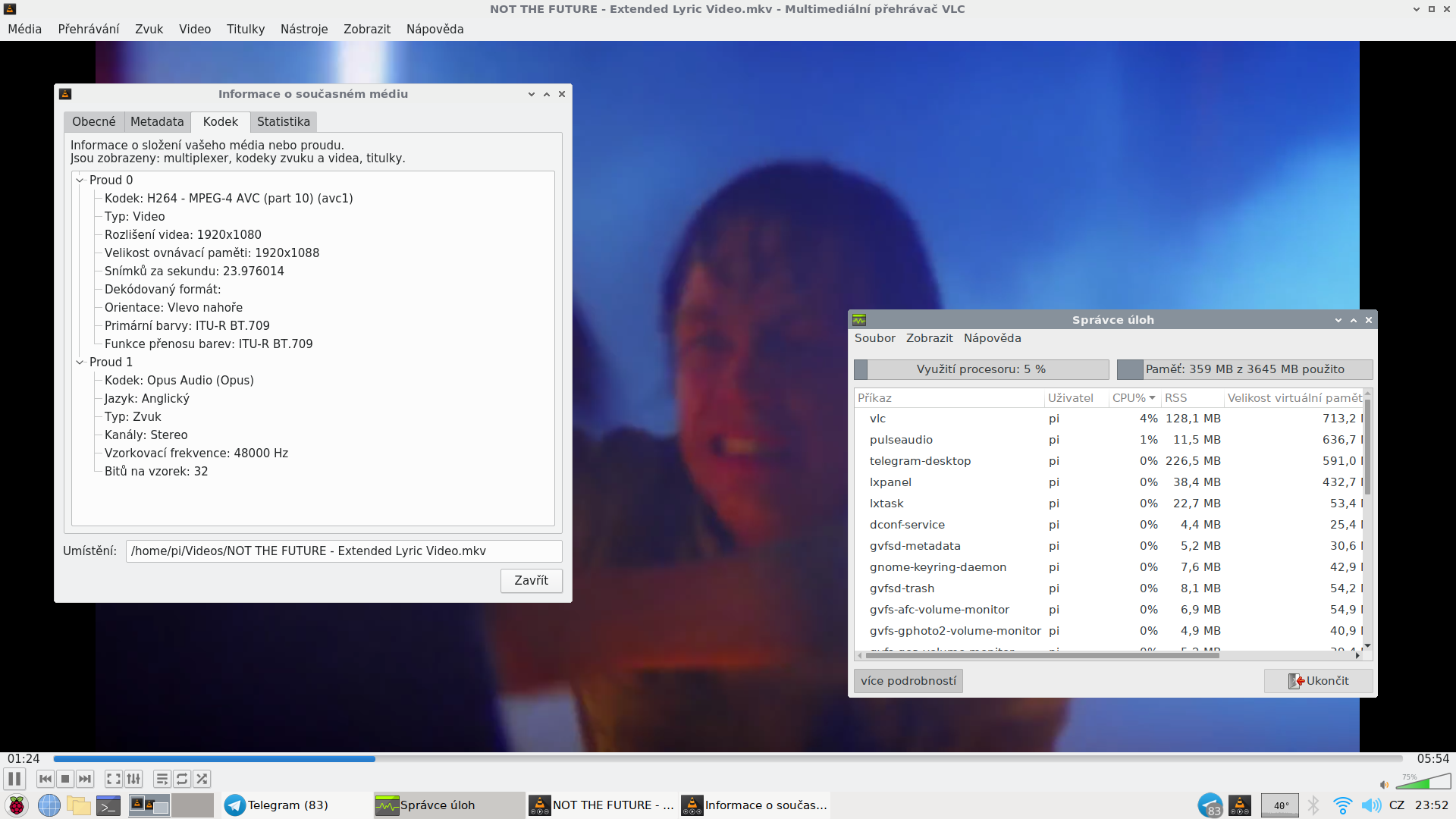Toggle fullscreen video mode

[x=114, y=779]
